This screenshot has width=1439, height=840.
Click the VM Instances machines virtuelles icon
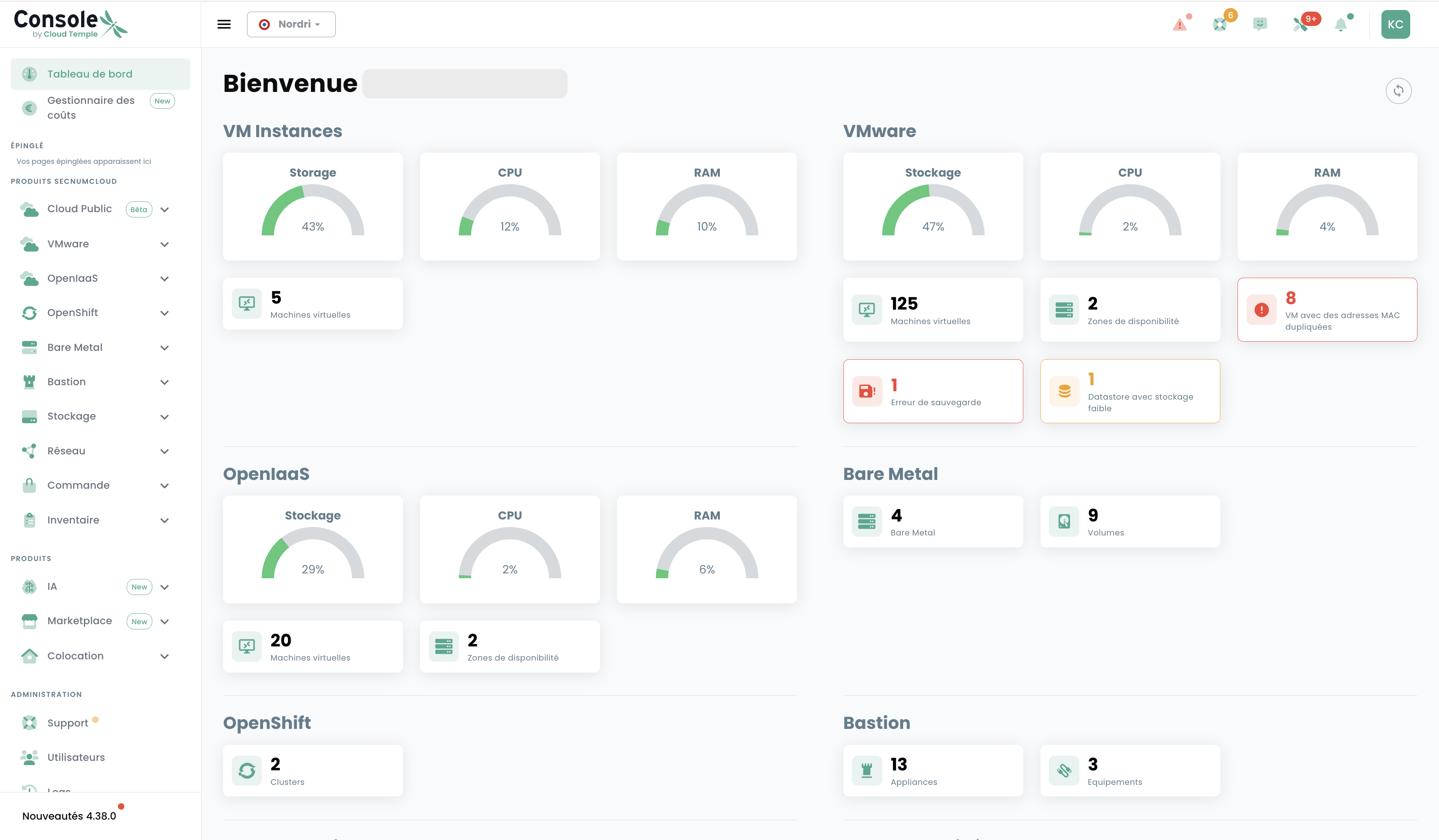(247, 303)
